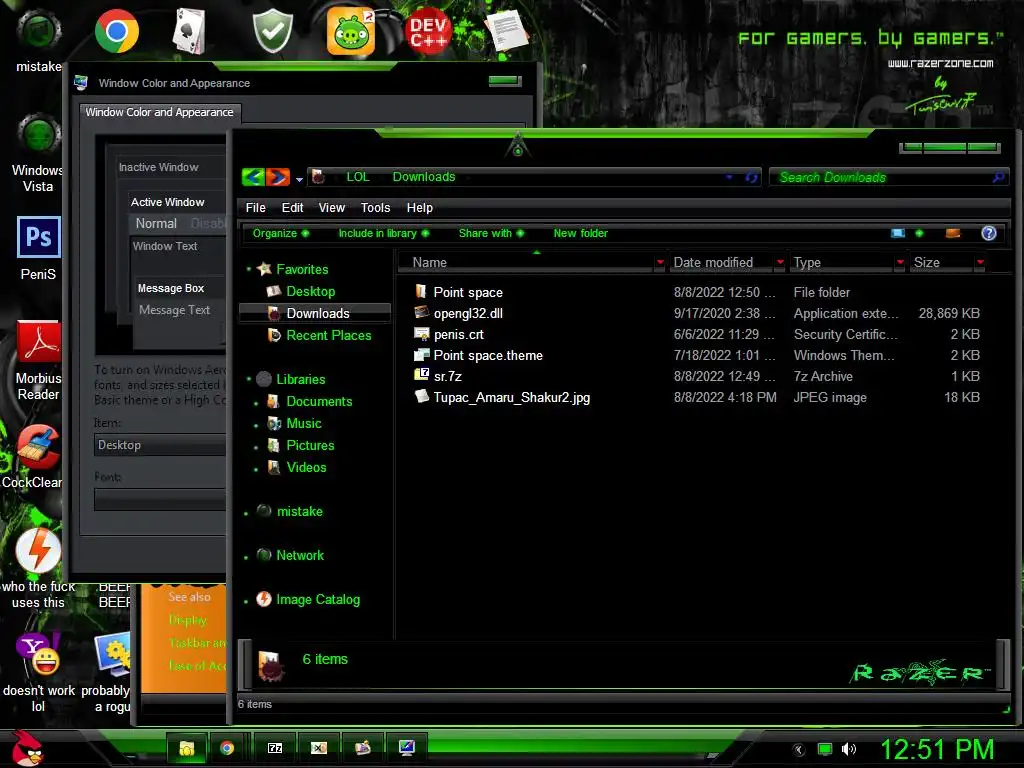Collapse the Favorites tree node
The width and height of the screenshot is (1024, 768).
click(248, 269)
